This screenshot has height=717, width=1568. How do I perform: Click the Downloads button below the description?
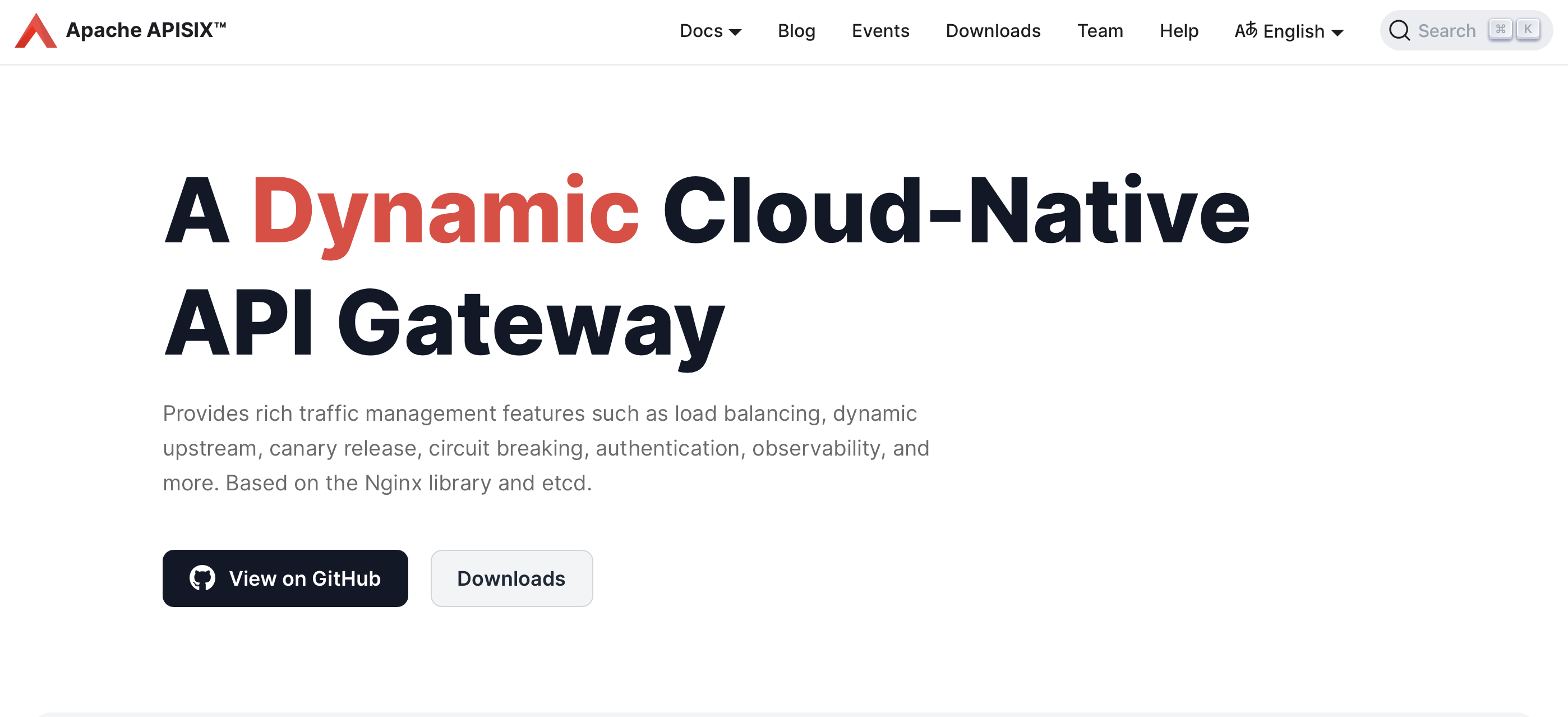point(511,577)
